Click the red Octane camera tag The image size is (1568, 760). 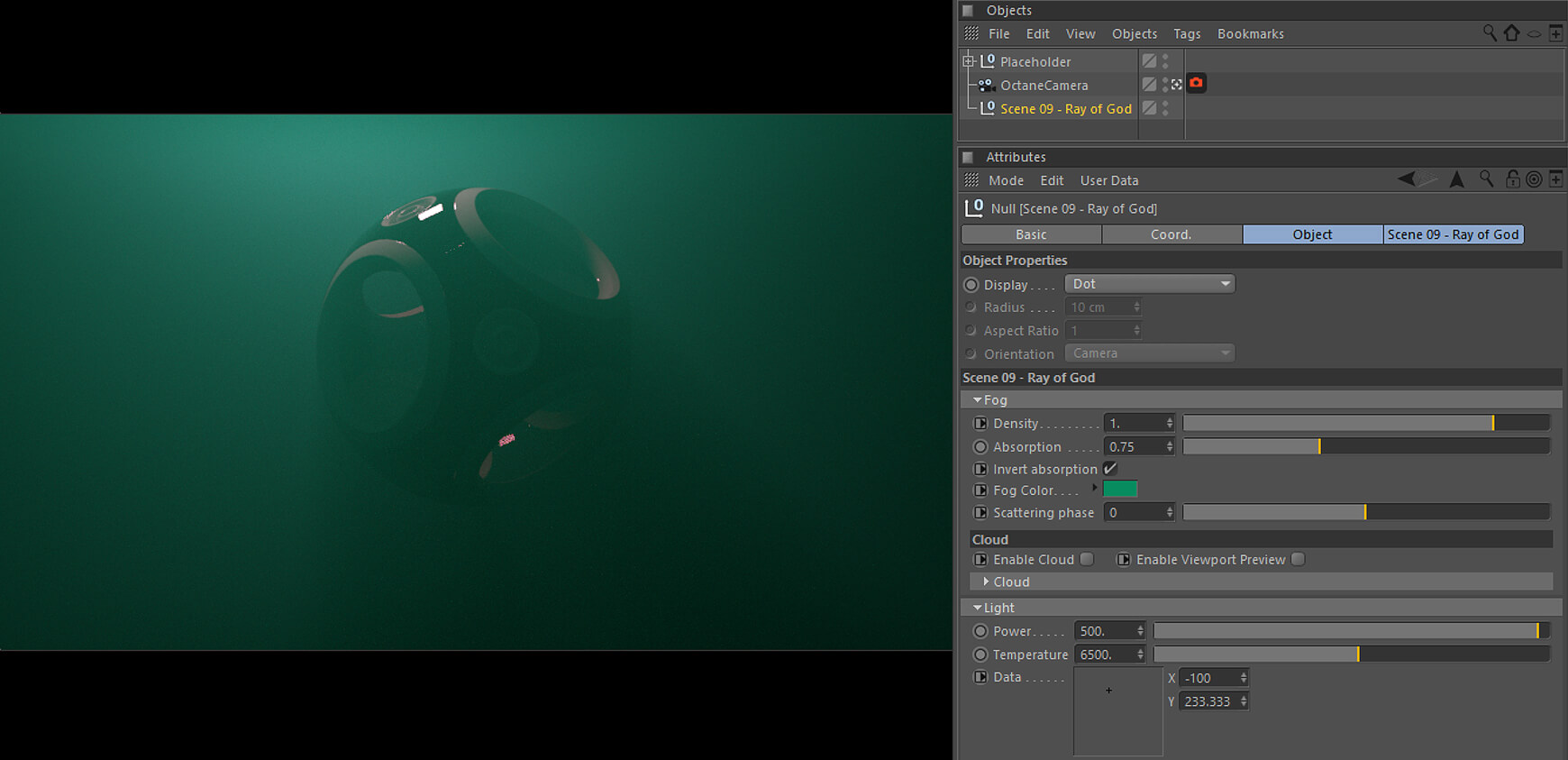[1196, 83]
